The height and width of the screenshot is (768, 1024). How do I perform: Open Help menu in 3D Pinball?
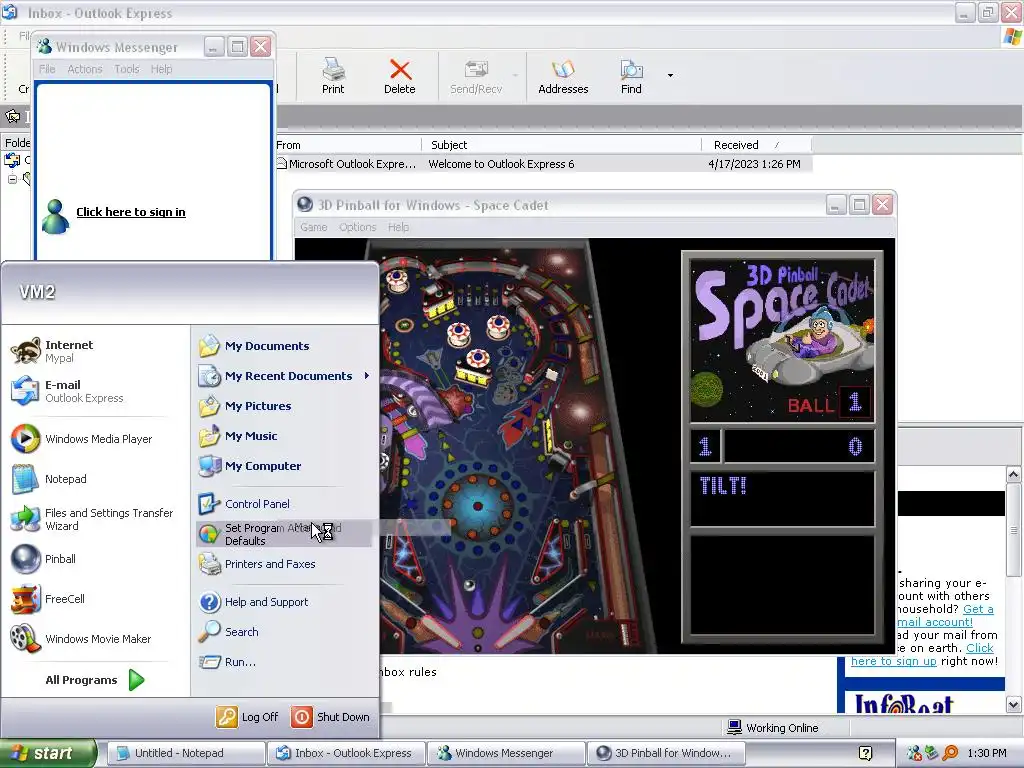pyautogui.click(x=398, y=227)
